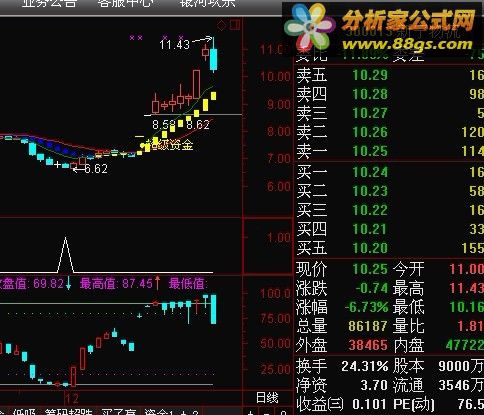484x415 pixels.
Task: Select the 卖二 ask price 10.26
Action: tap(370, 132)
